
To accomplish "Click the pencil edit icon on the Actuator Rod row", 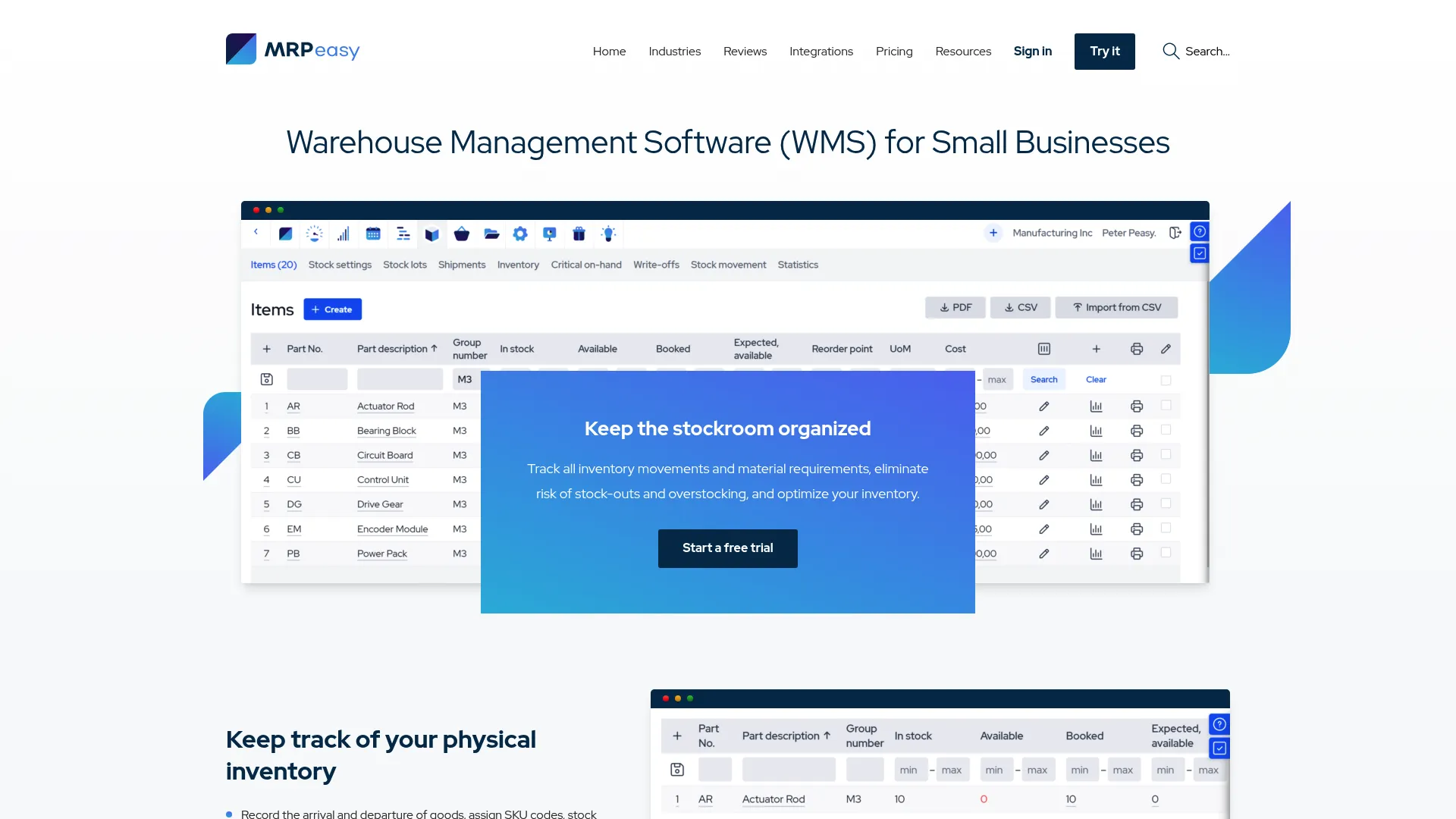I will [x=1044, y=406].
